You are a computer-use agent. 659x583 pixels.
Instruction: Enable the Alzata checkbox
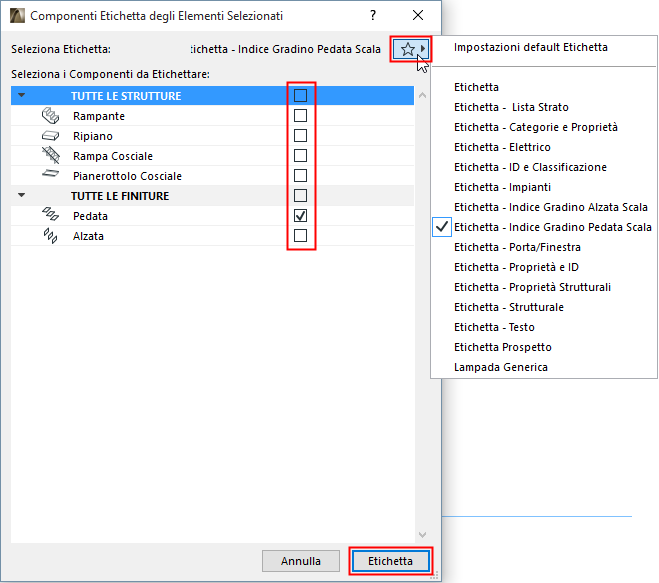click(x=300, y=236)
